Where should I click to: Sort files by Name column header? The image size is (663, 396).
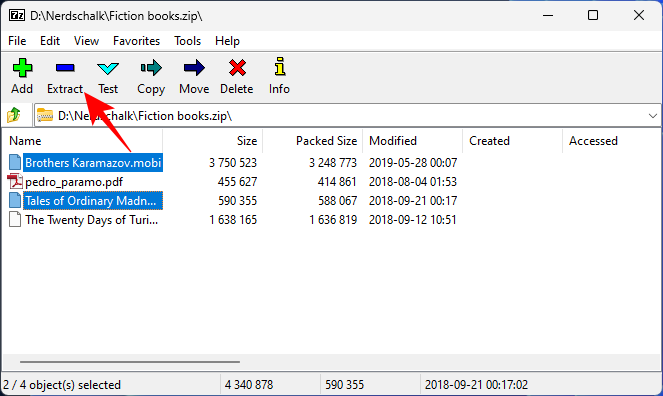(82, 141)
